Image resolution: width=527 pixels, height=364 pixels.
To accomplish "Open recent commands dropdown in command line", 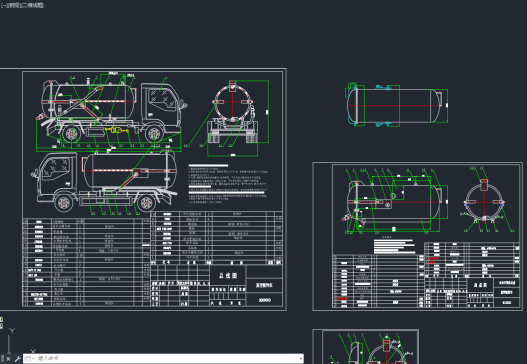I will click(x=30, y=359).
